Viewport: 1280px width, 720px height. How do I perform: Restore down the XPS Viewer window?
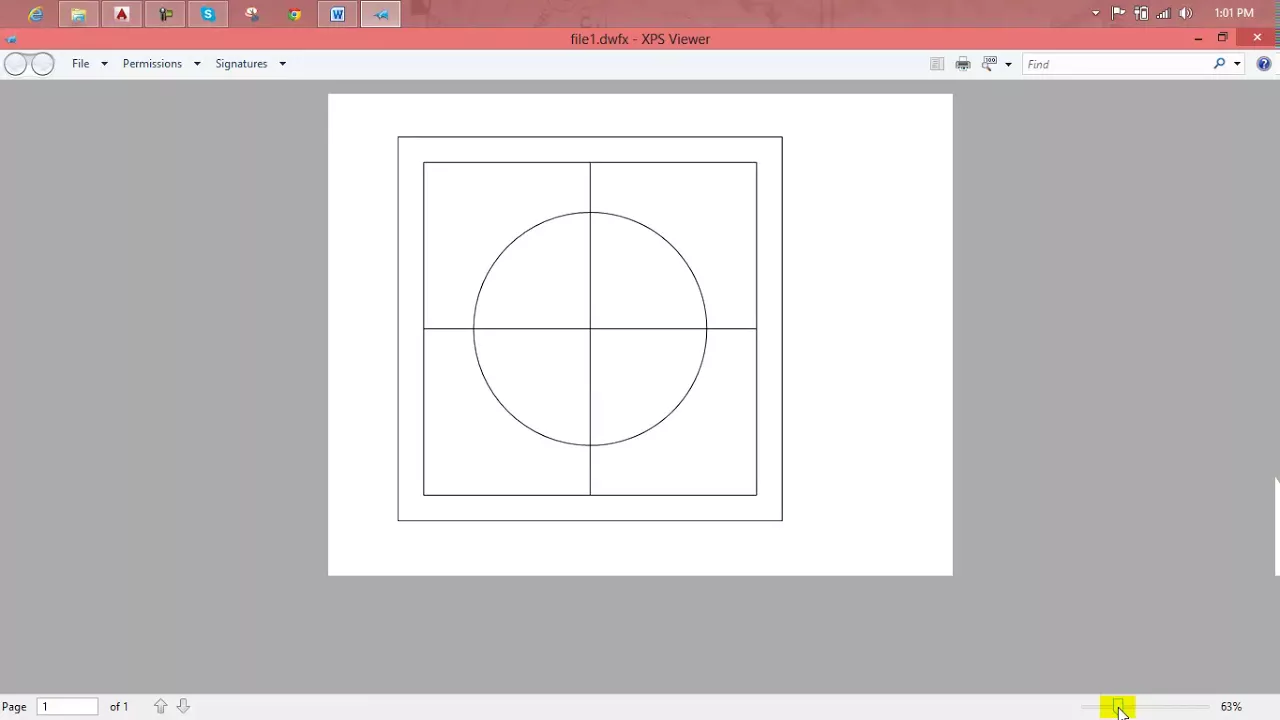(1222, 38)
